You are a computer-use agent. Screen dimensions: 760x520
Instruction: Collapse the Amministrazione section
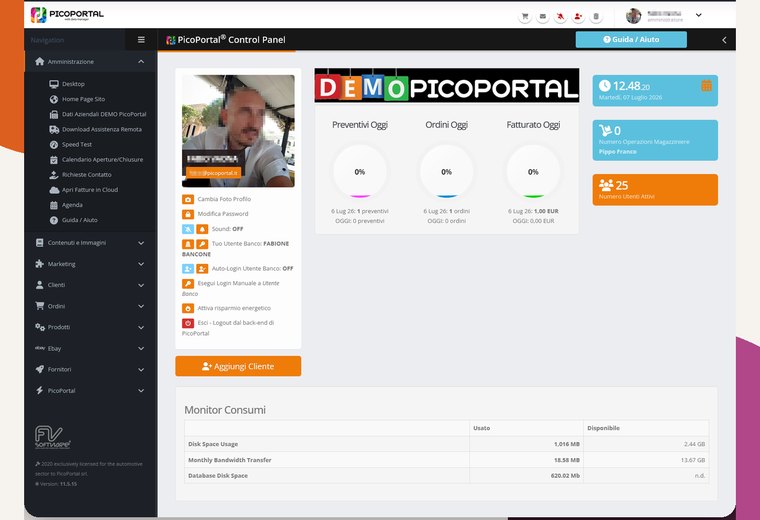tap(90, 62)
